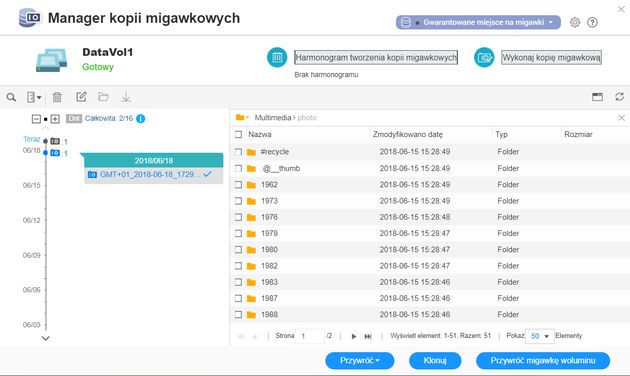The height and width of the screenshot is (376, 630).
Task: Click the Strona page number field
Action: click(x=309, y=336)
